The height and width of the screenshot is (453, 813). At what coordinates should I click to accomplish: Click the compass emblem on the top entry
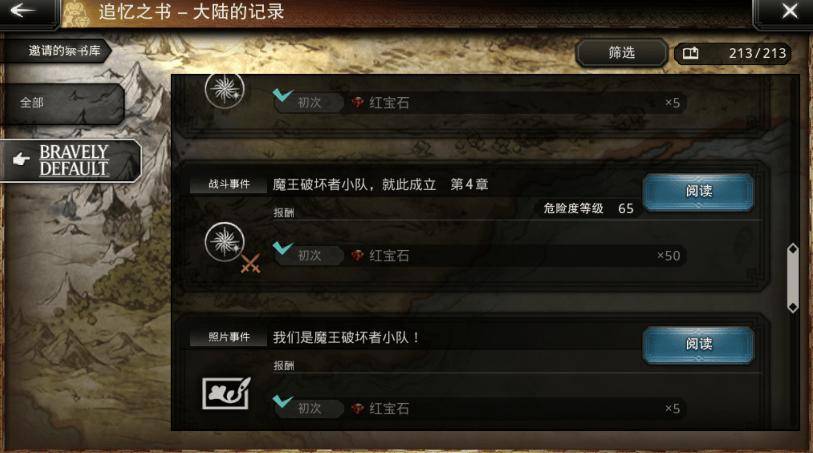(x=225, y=91)
